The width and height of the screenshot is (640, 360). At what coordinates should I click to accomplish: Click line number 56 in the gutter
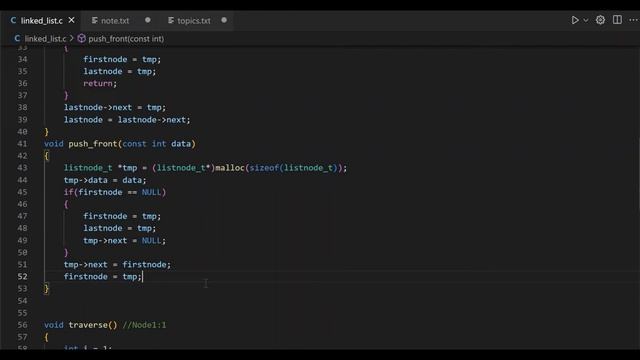[x=22, y=325]
